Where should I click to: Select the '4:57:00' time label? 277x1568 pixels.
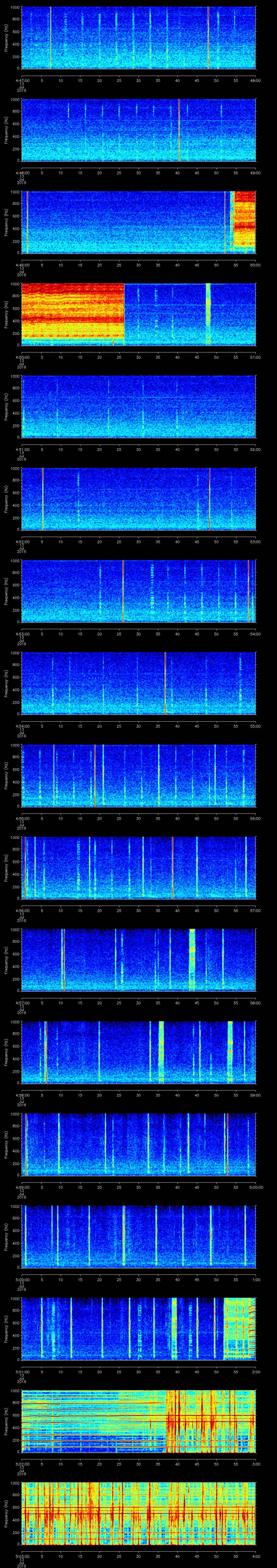pyautogui.click(x=22, y=1003)
